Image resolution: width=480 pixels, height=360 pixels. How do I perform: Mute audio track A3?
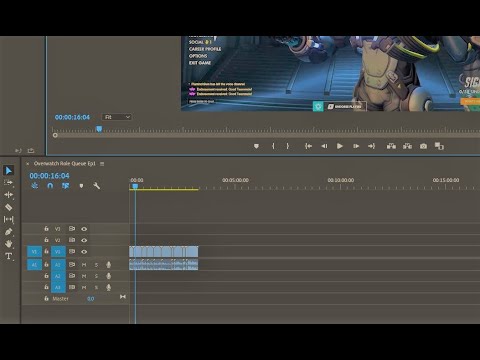pyautogui.click(x=84, y=287)
